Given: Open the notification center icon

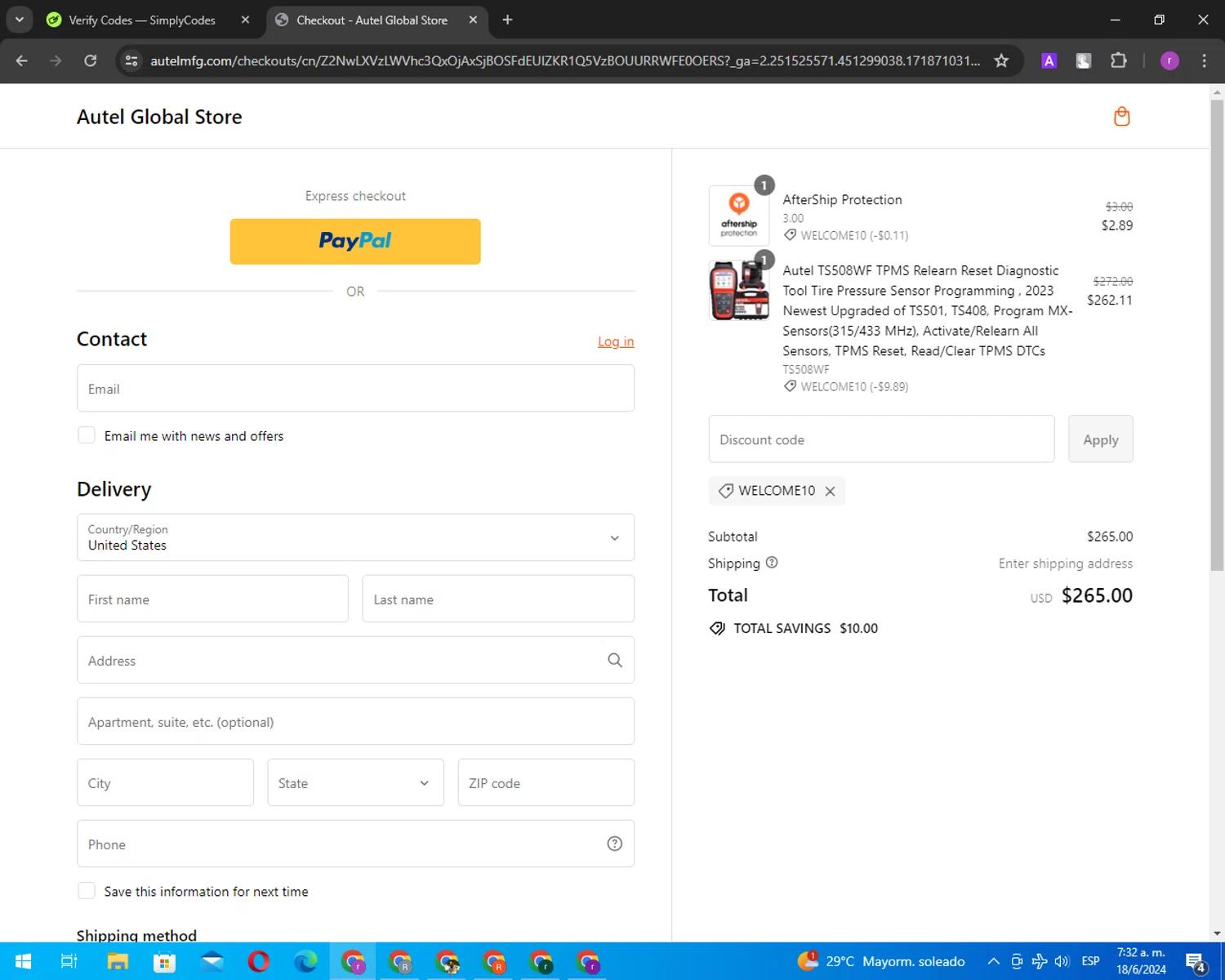Looking at the screenshot, I should 1196,962.
